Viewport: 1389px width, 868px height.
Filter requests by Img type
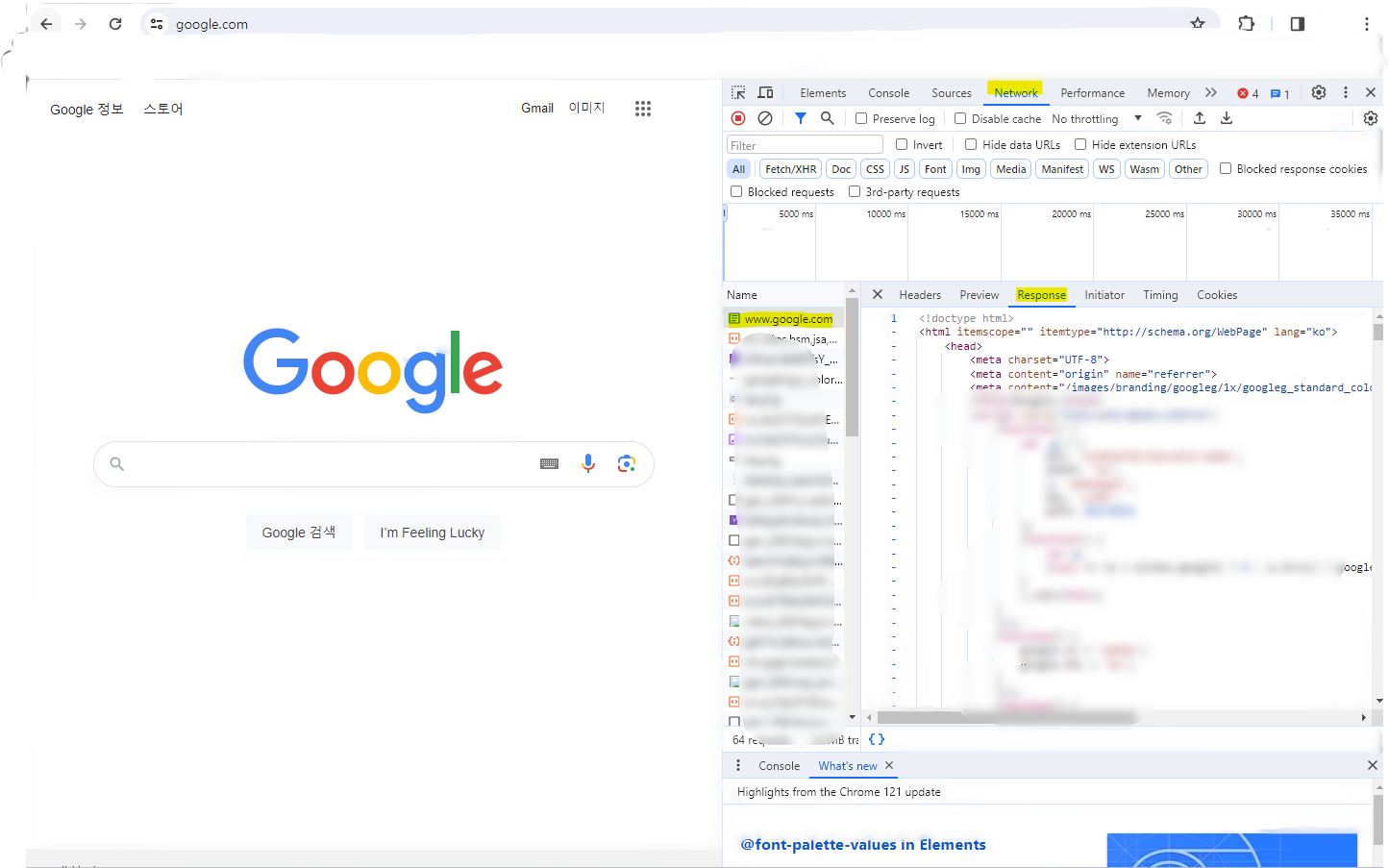coord(971,169)
